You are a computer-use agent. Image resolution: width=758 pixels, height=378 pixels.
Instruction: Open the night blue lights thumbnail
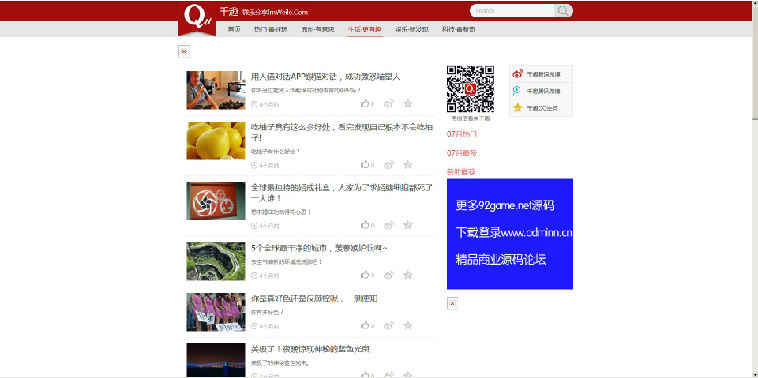click(216, 360)
